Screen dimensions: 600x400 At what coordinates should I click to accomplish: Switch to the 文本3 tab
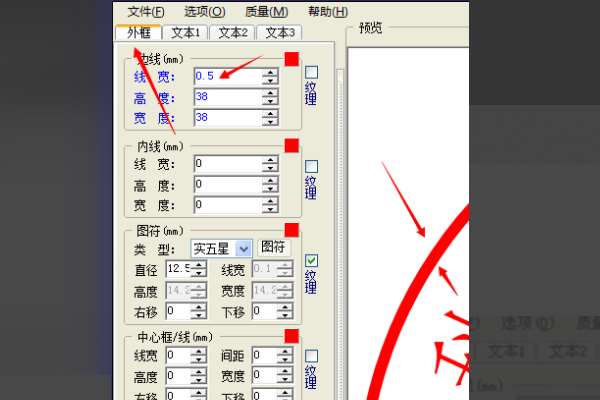coord(280,33)
